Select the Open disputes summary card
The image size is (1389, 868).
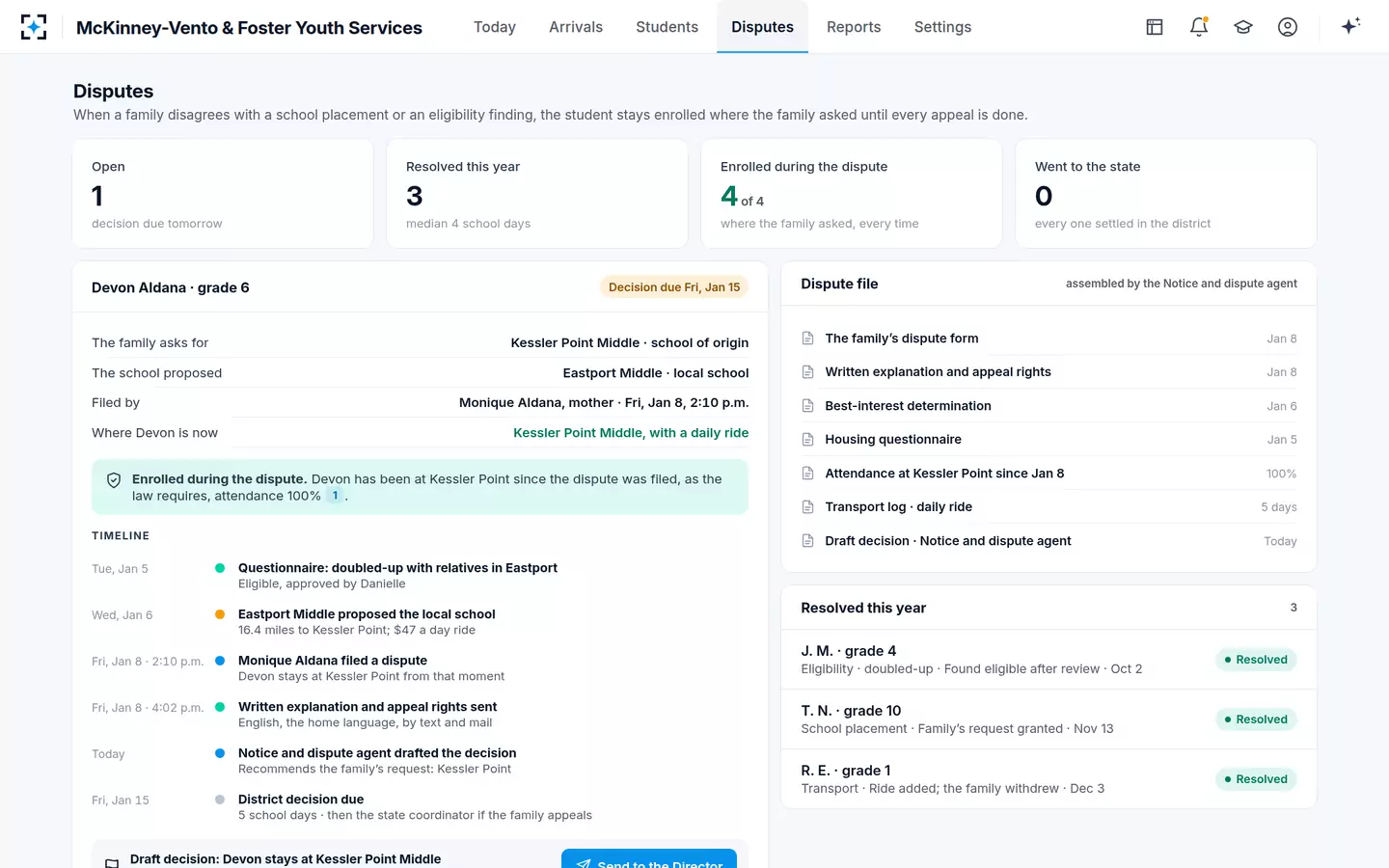[223, 194]
